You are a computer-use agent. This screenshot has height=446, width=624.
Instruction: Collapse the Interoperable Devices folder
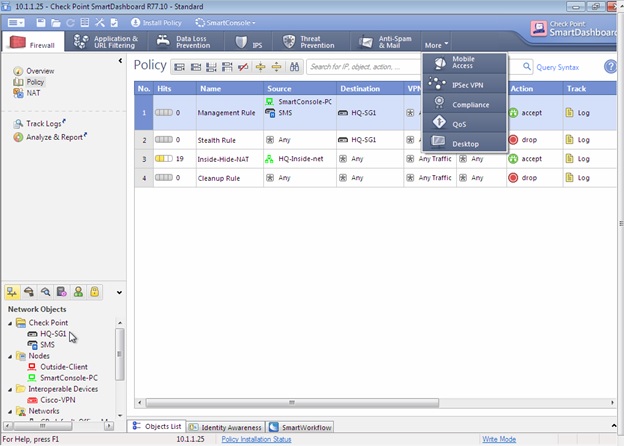pos(10,390)
